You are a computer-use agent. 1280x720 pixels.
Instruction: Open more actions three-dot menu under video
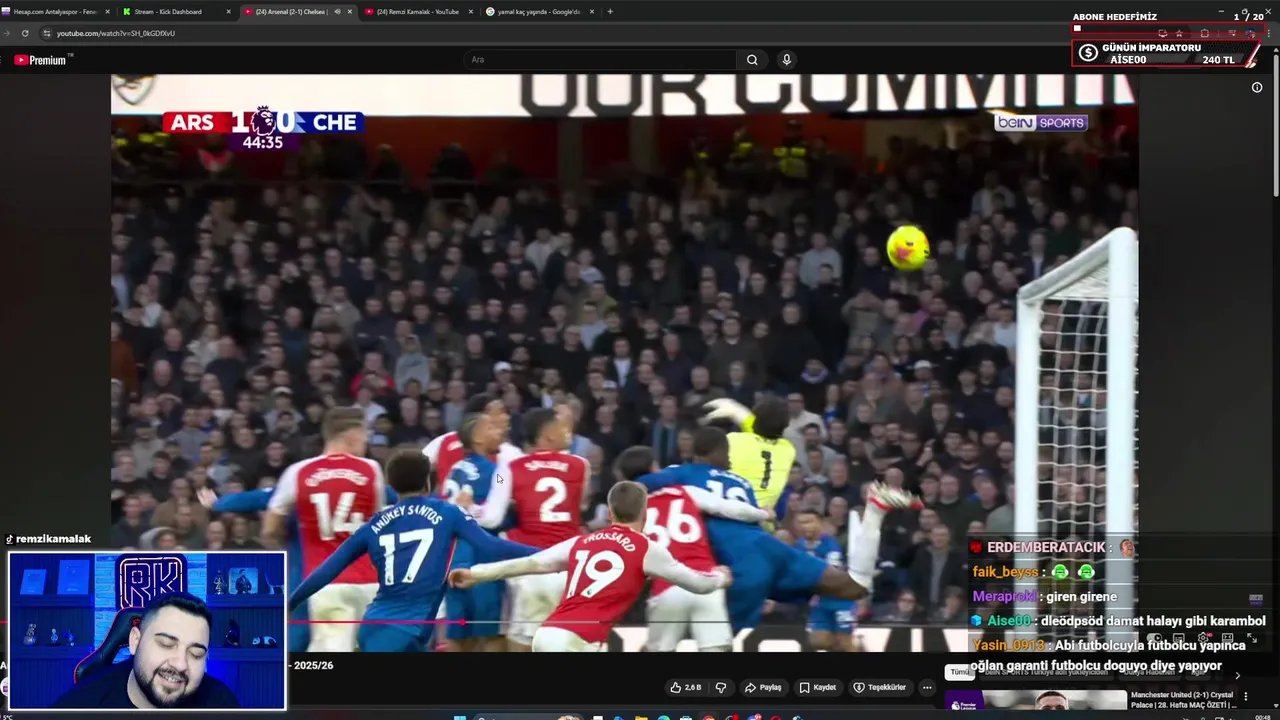(927, 688)
